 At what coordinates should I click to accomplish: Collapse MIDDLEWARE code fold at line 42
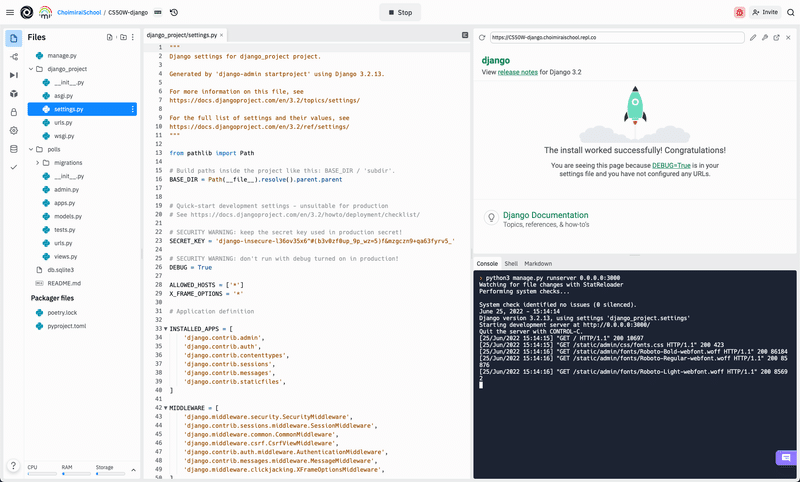[x=165, y=408]
